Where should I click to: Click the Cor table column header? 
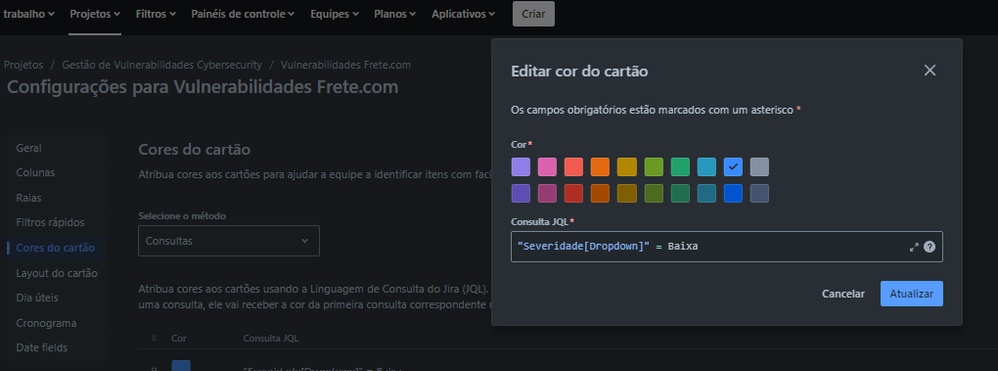click(179, 338)
